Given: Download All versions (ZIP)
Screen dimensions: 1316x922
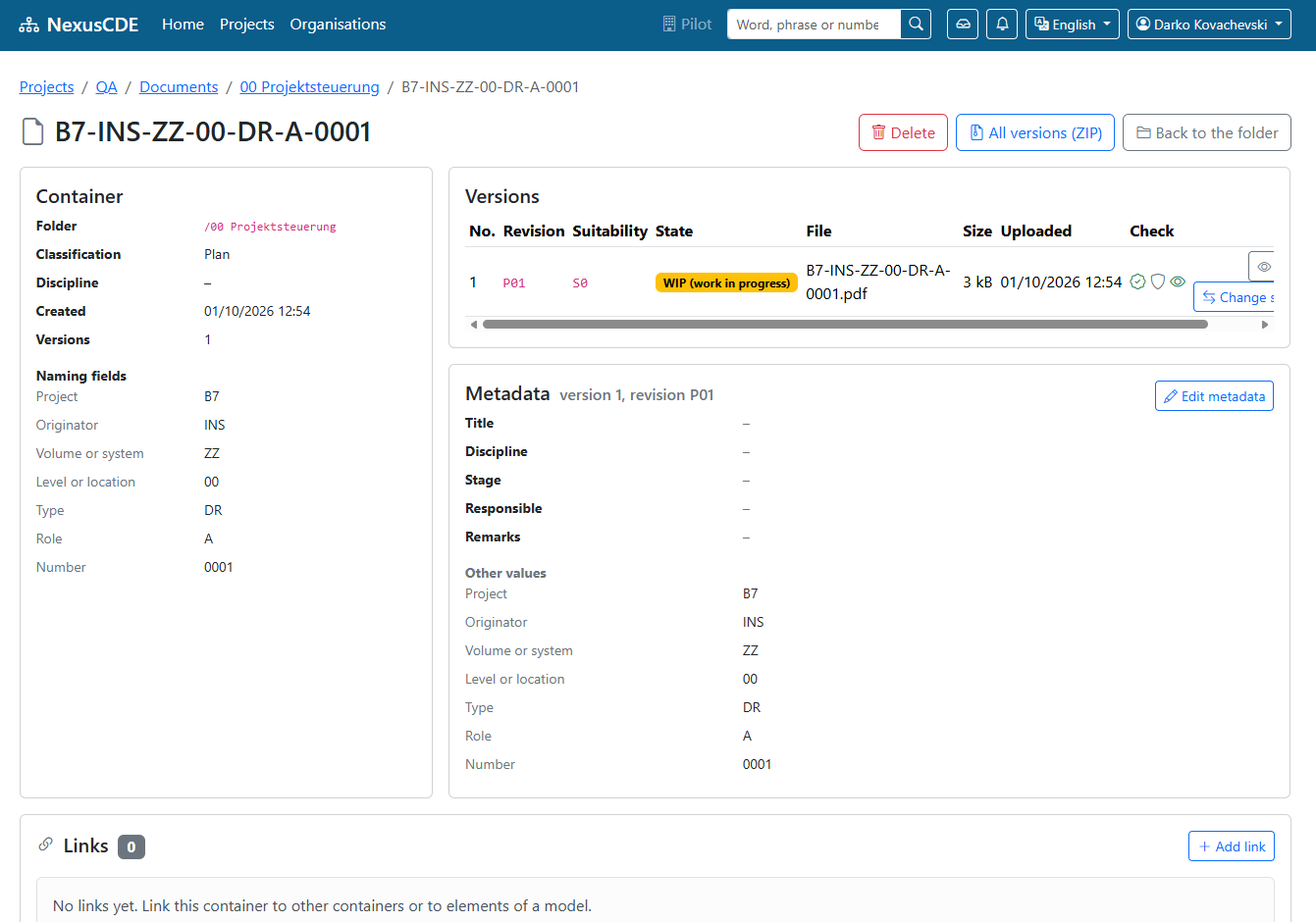Looking at the screenshot, I should (x=1035, y=132).
